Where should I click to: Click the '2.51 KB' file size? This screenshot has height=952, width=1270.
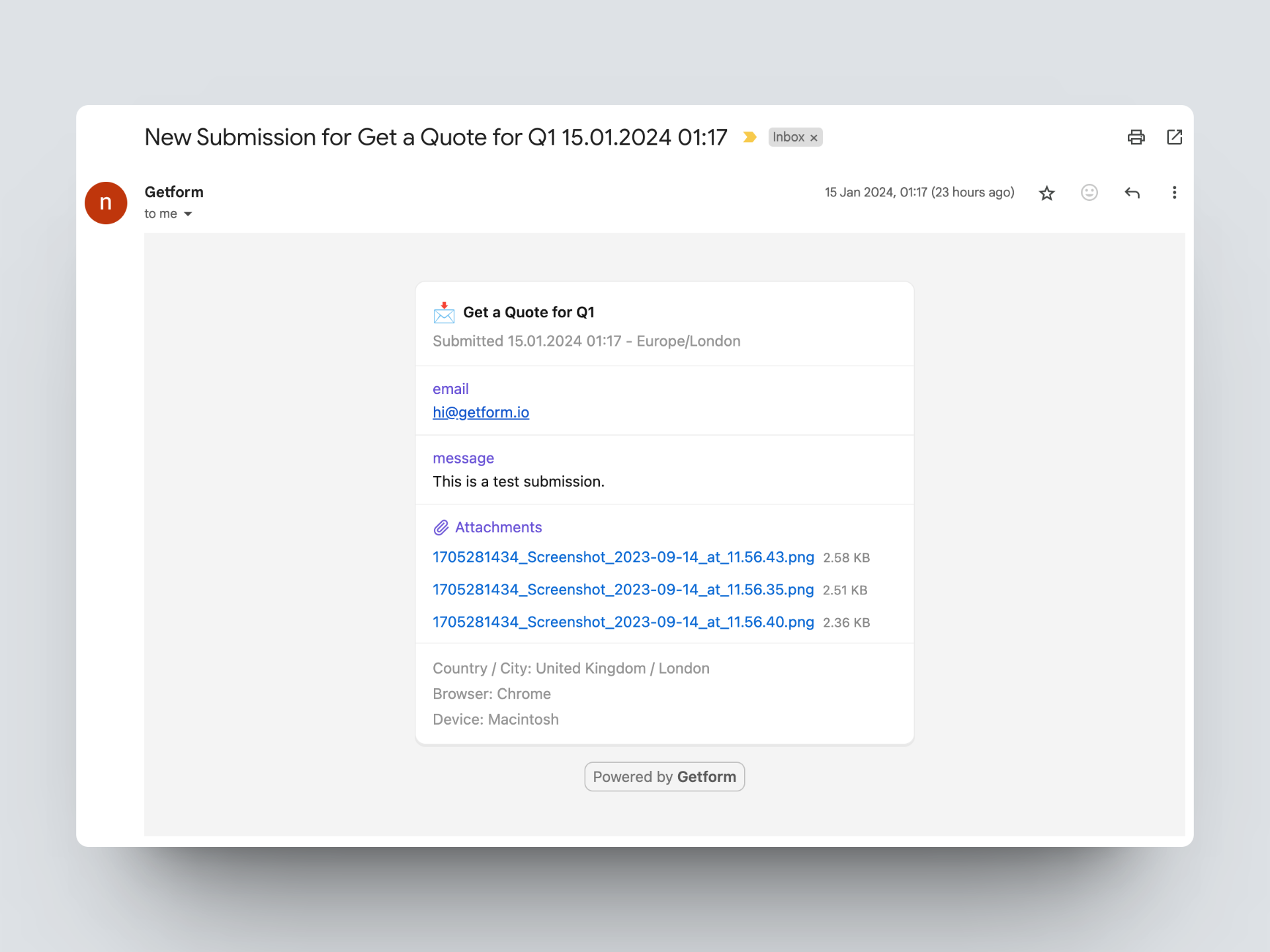tap(845, 590)
